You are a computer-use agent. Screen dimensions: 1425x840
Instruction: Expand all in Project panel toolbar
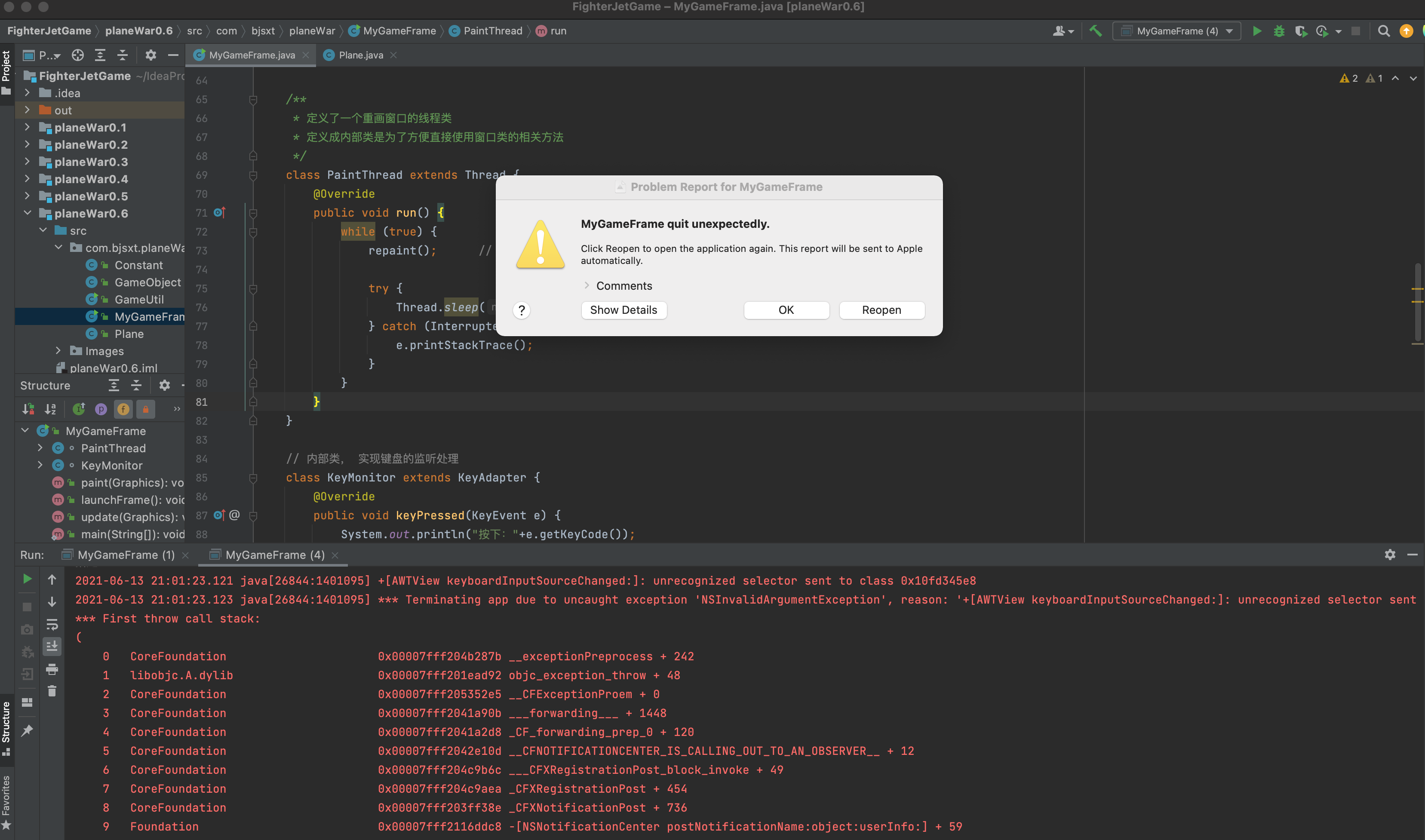point(100,55)
